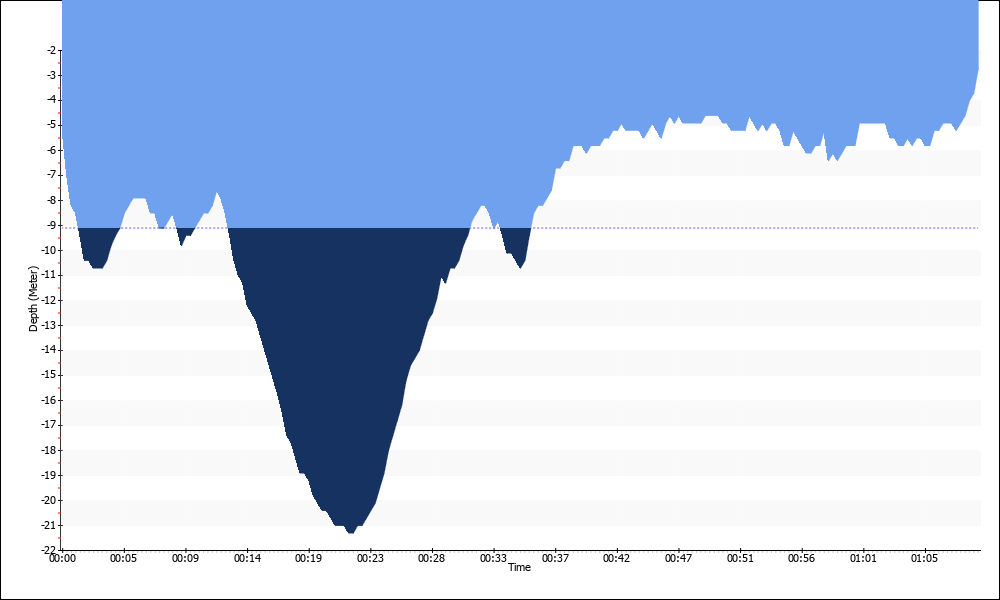Pick the -10 label on depth axis
This screenshot has height=600, width=1000.
pyautogui.click(x=49, y=250)
